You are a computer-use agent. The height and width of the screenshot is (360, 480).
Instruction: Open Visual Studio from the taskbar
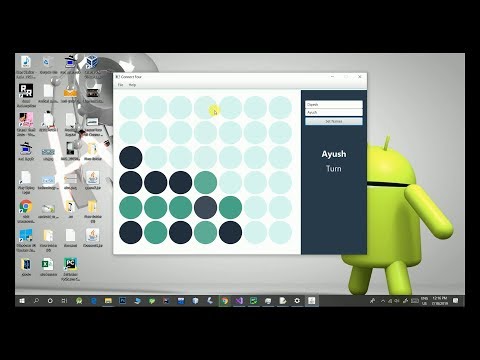tap(239, 301)
